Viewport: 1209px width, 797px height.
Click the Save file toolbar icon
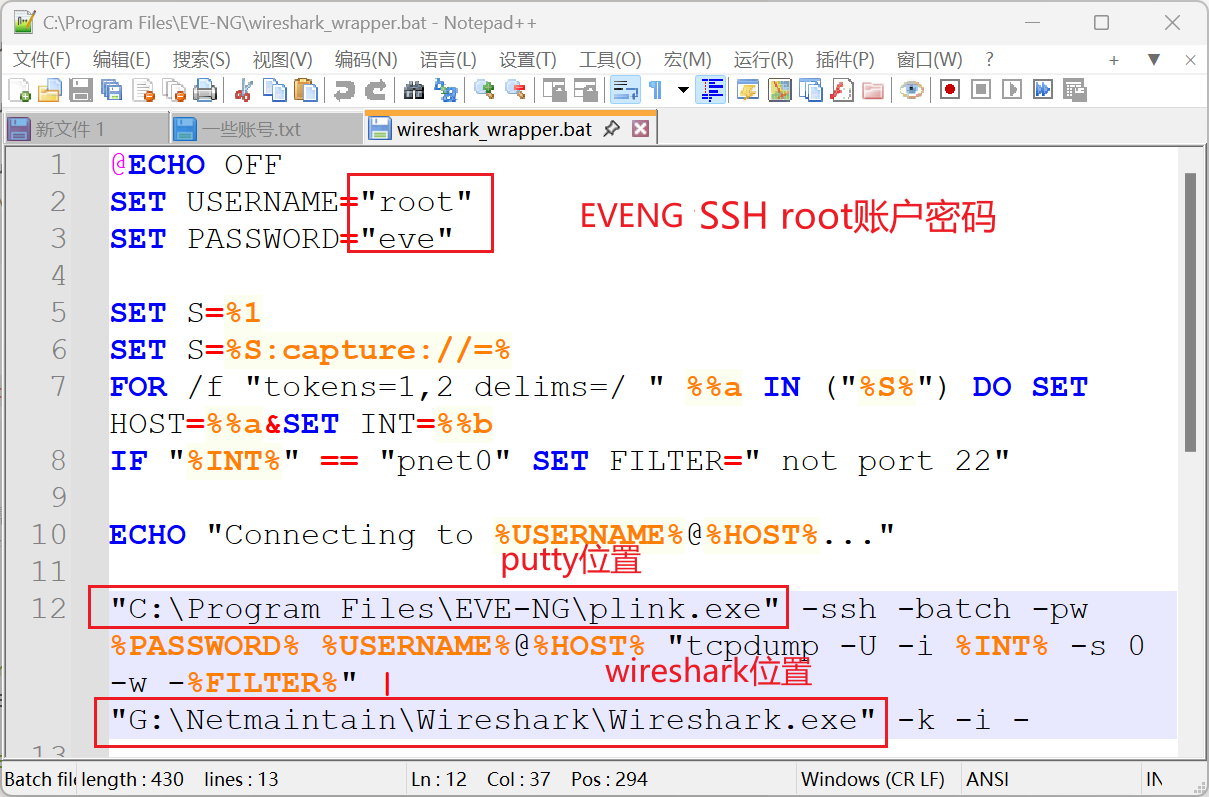point(81,91)
